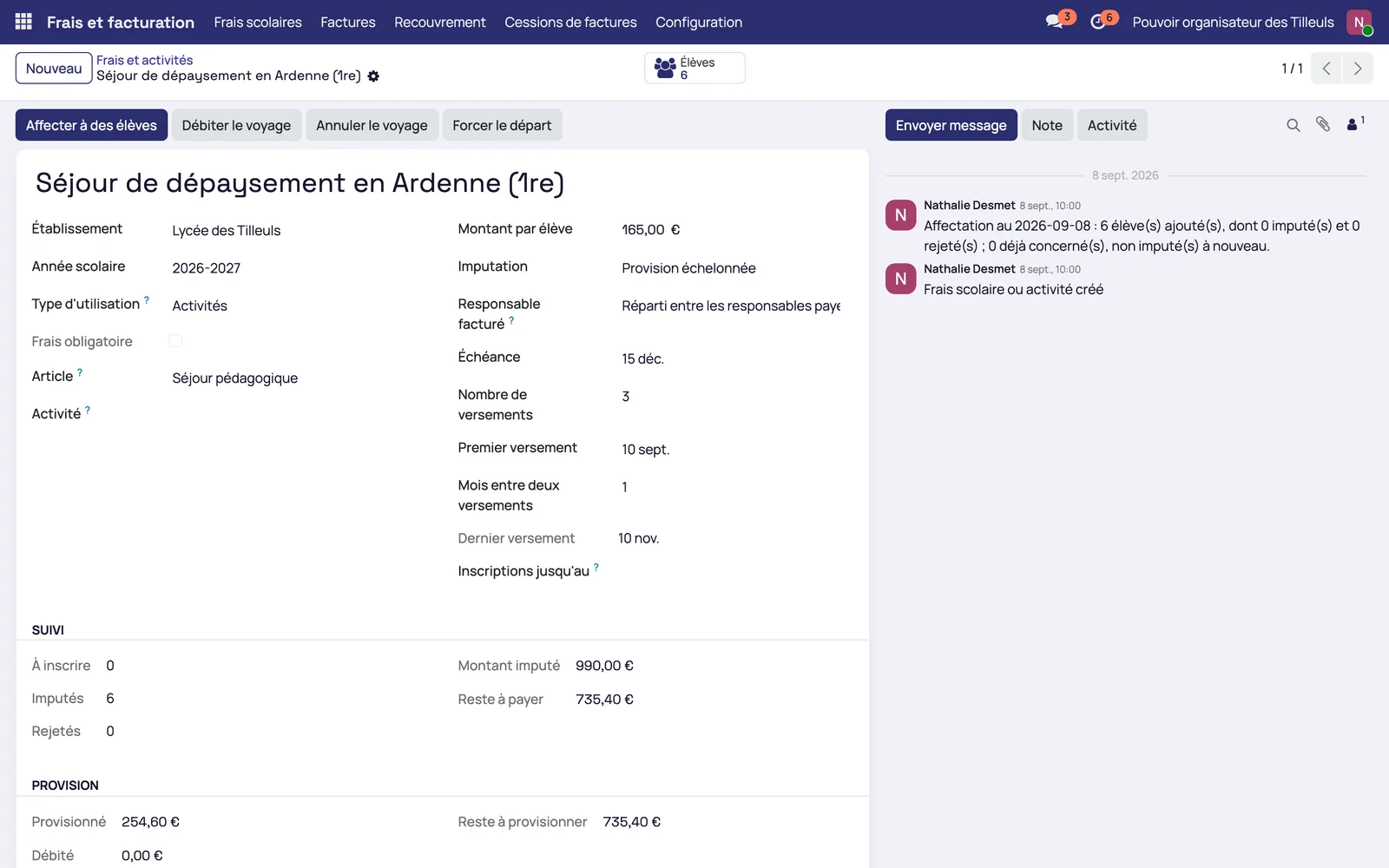This screenshot has width=1389, height=868.
Task: Edit the Montant par élève field
Action: click(x=731, y=230)
